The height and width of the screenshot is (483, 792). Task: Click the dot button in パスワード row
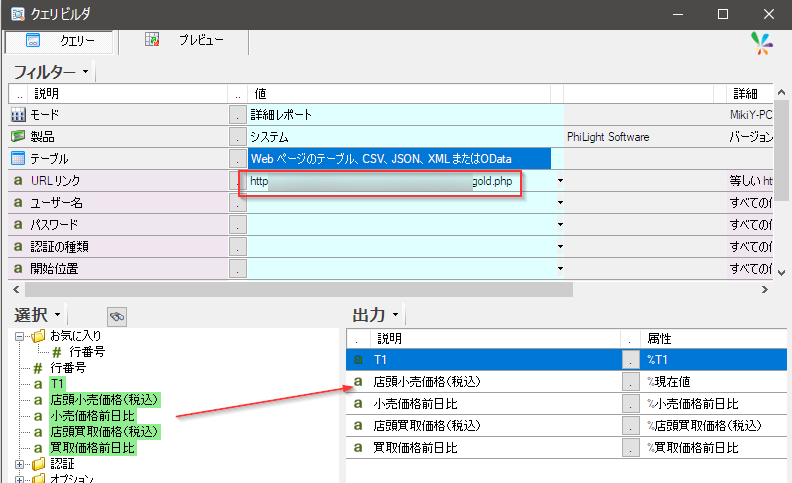pyautogui.click(x=237, y=224)
